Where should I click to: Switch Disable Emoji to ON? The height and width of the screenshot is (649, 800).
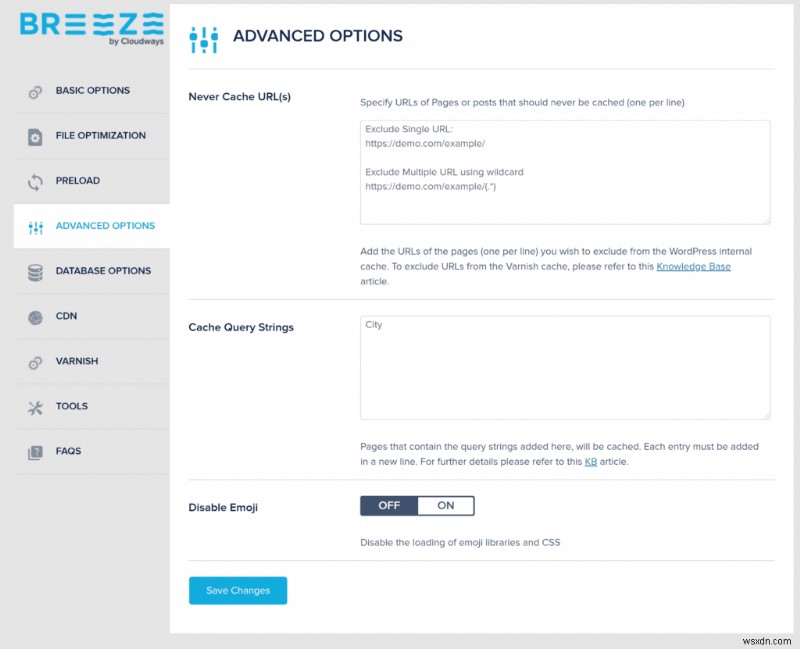[x=446, y=506]
